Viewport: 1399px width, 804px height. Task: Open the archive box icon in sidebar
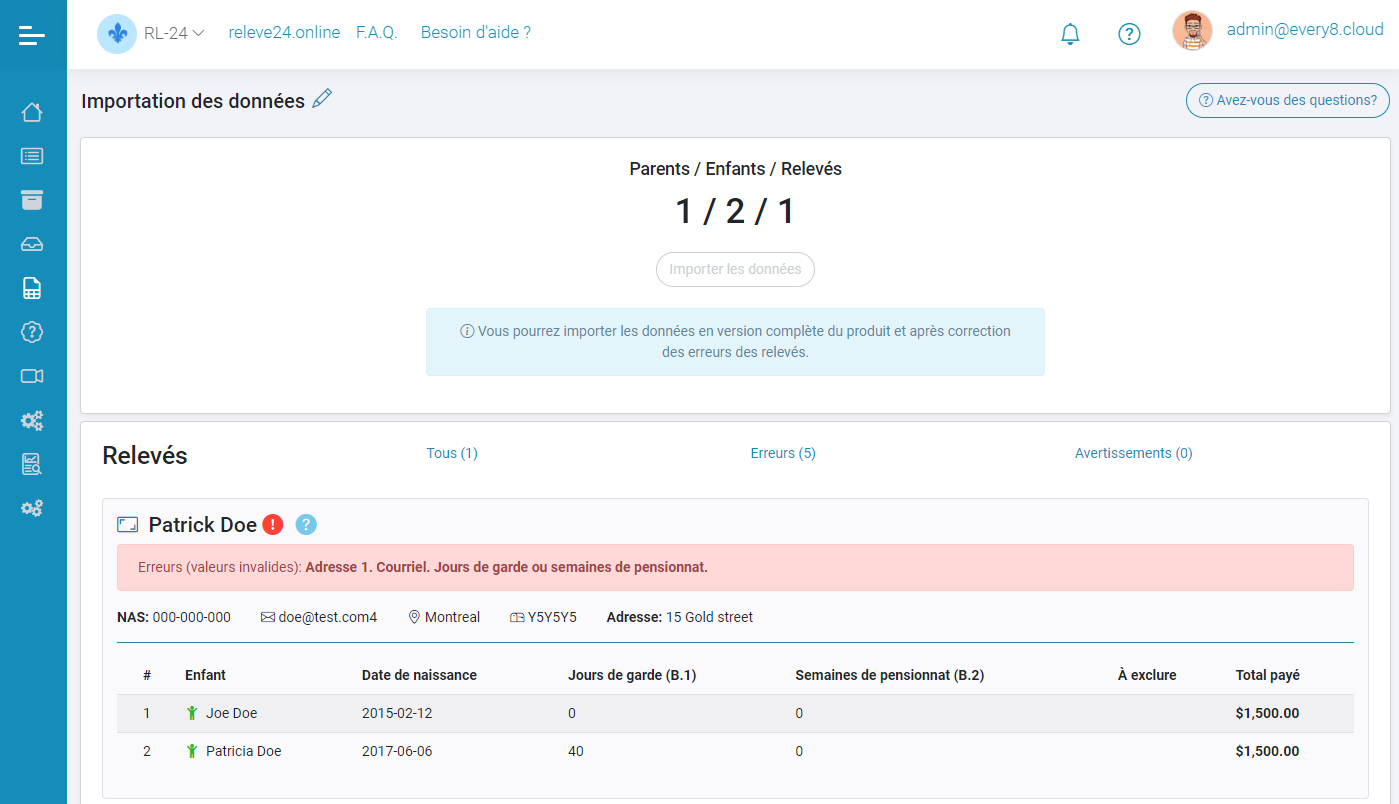click(x=32, y=200)
